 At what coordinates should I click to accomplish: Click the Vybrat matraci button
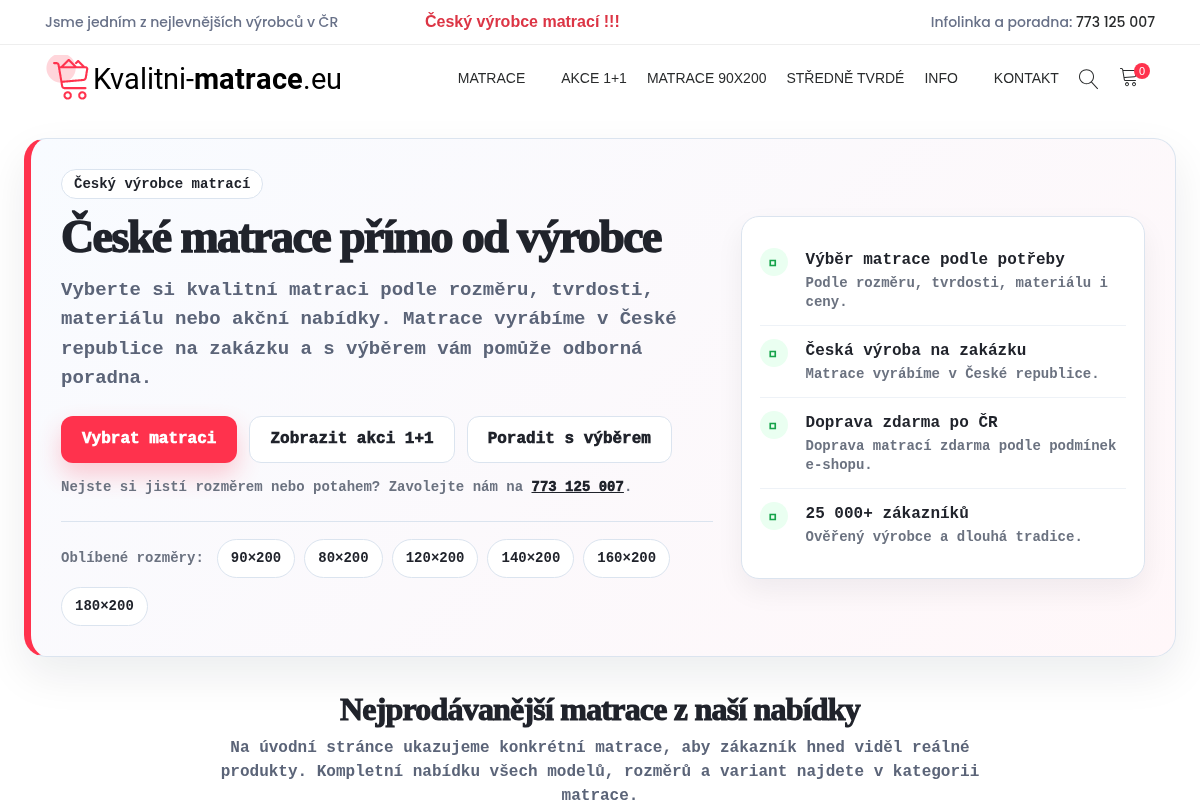[x=149, y=439]
